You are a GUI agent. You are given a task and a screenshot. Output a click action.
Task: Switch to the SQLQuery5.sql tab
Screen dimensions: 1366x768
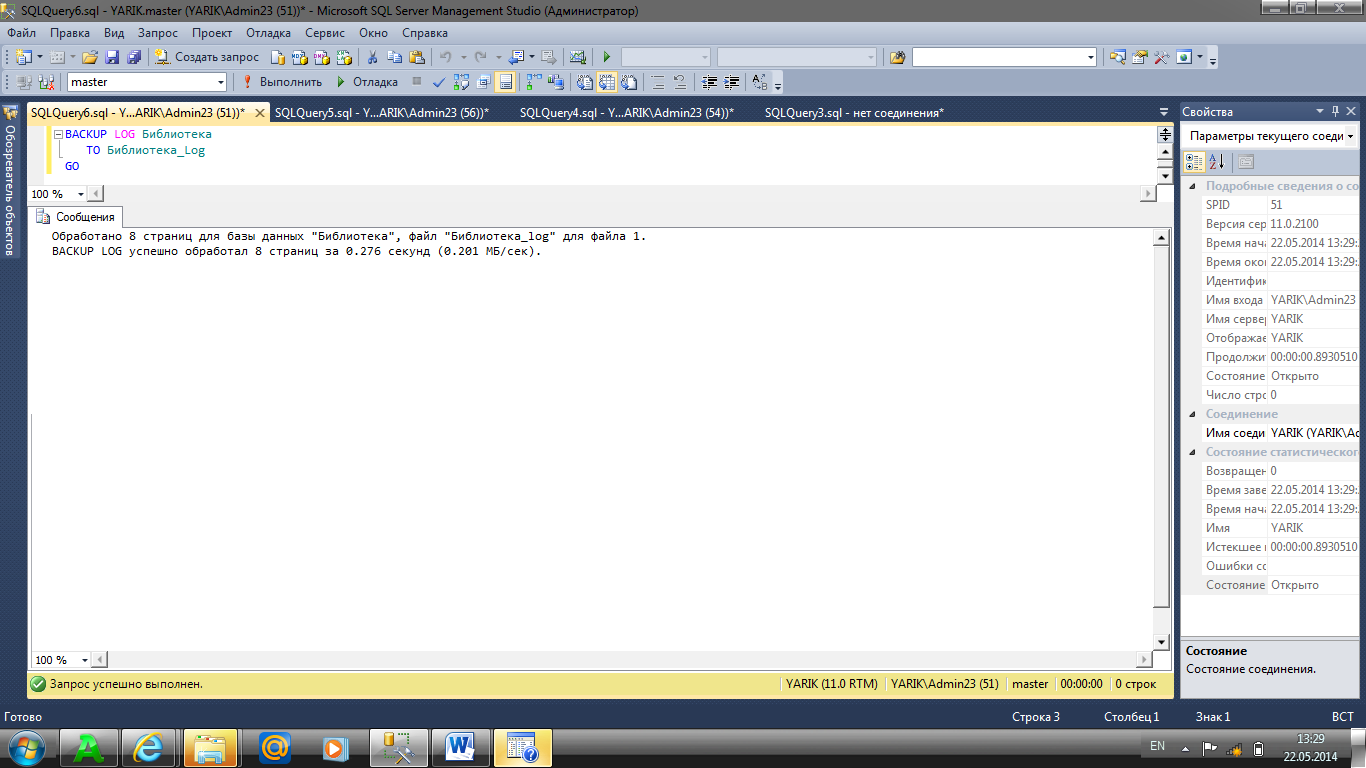(382, 113)
